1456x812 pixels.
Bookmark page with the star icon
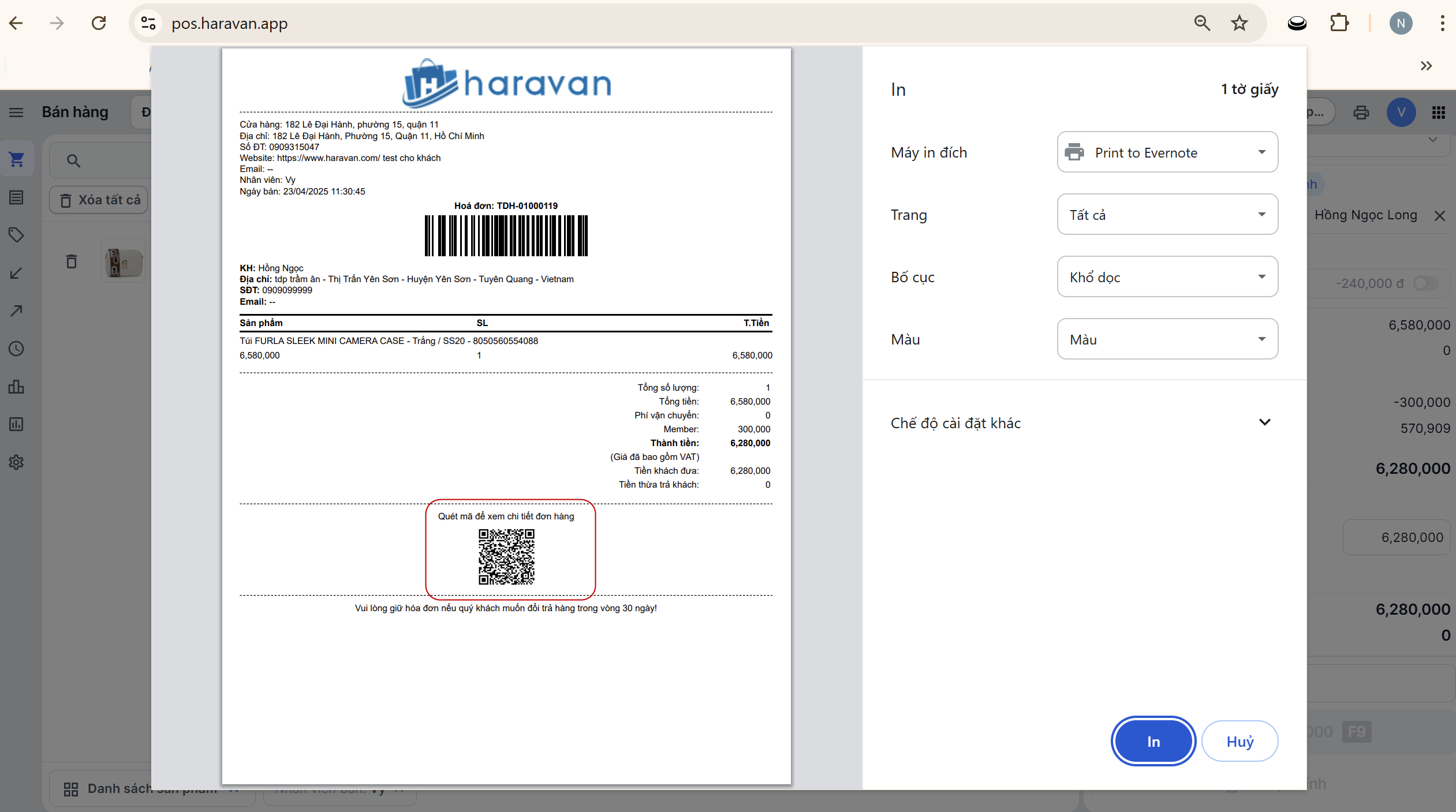[x=1239, y=23]
